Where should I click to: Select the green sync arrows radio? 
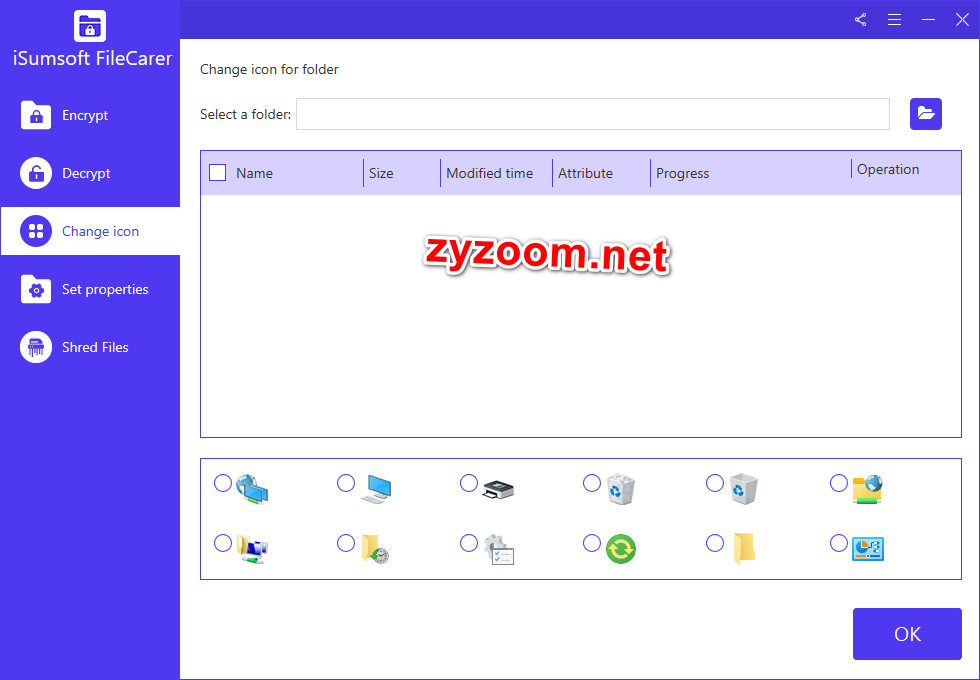pos(592,543)
